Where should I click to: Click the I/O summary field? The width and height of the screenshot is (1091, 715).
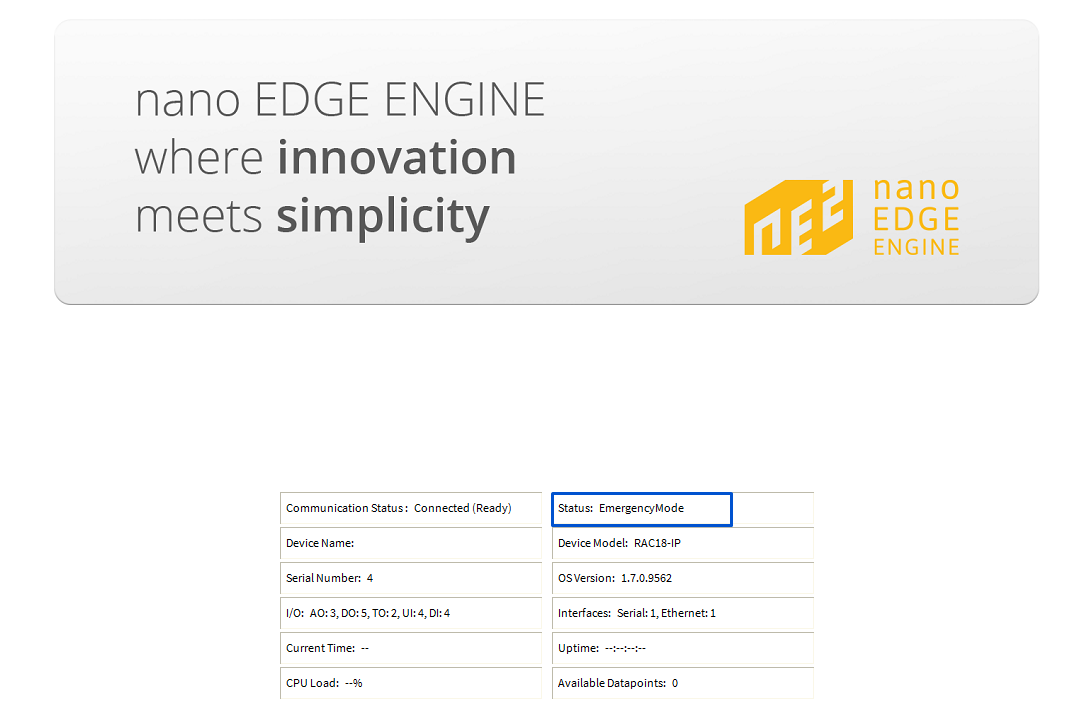click(x=410, y=613)
